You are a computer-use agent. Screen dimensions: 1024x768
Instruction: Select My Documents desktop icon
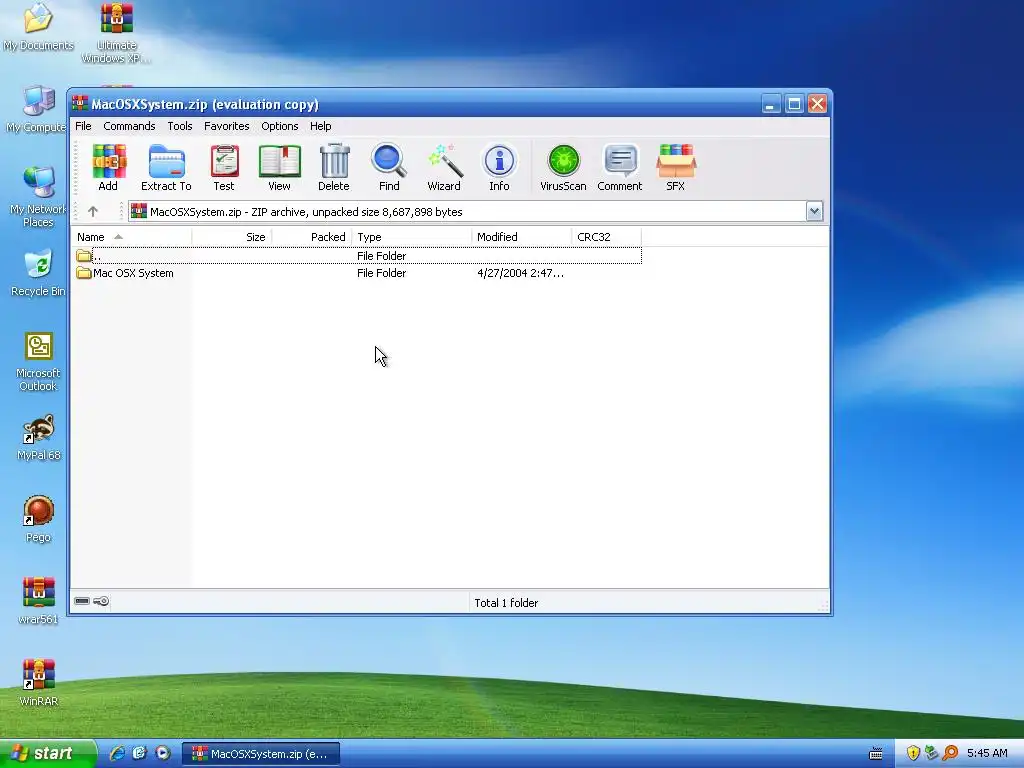point(38,27)
